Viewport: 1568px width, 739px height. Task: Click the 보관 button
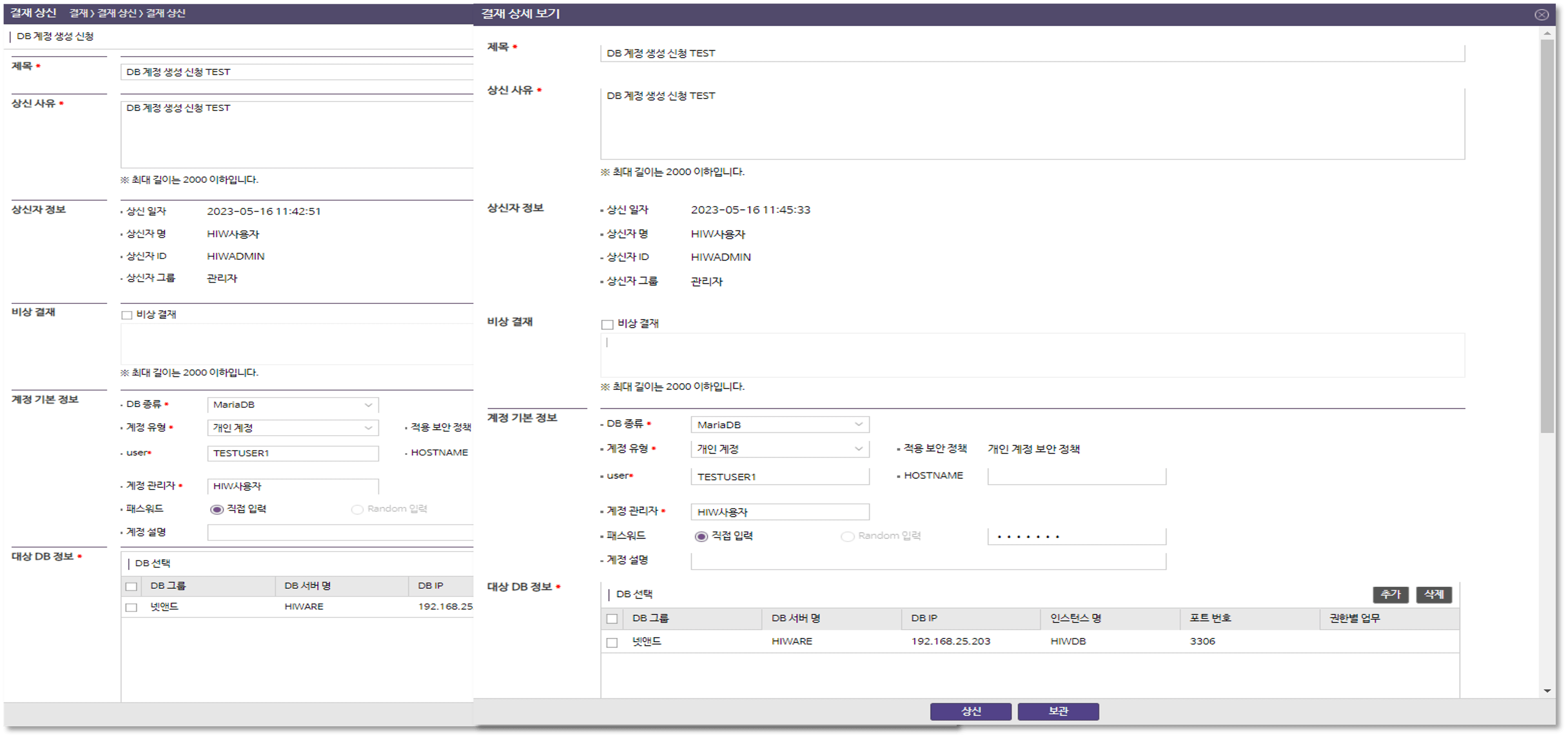pyautogui.click(x=1058, y=711)
